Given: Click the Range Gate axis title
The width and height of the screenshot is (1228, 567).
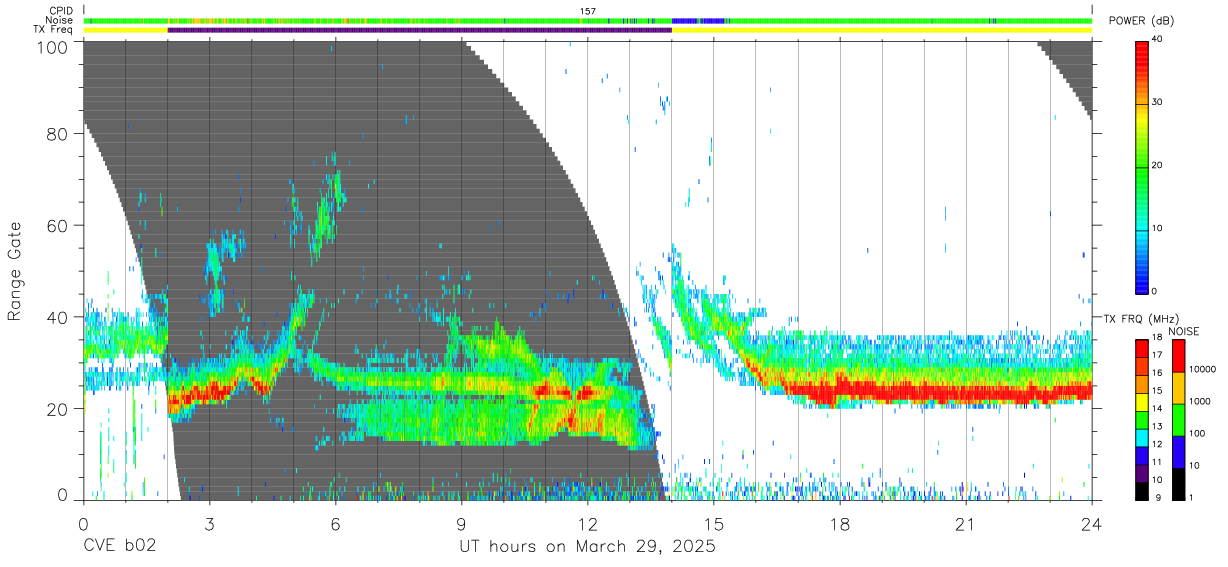Looking at the screenshot, I should [15, 271].
